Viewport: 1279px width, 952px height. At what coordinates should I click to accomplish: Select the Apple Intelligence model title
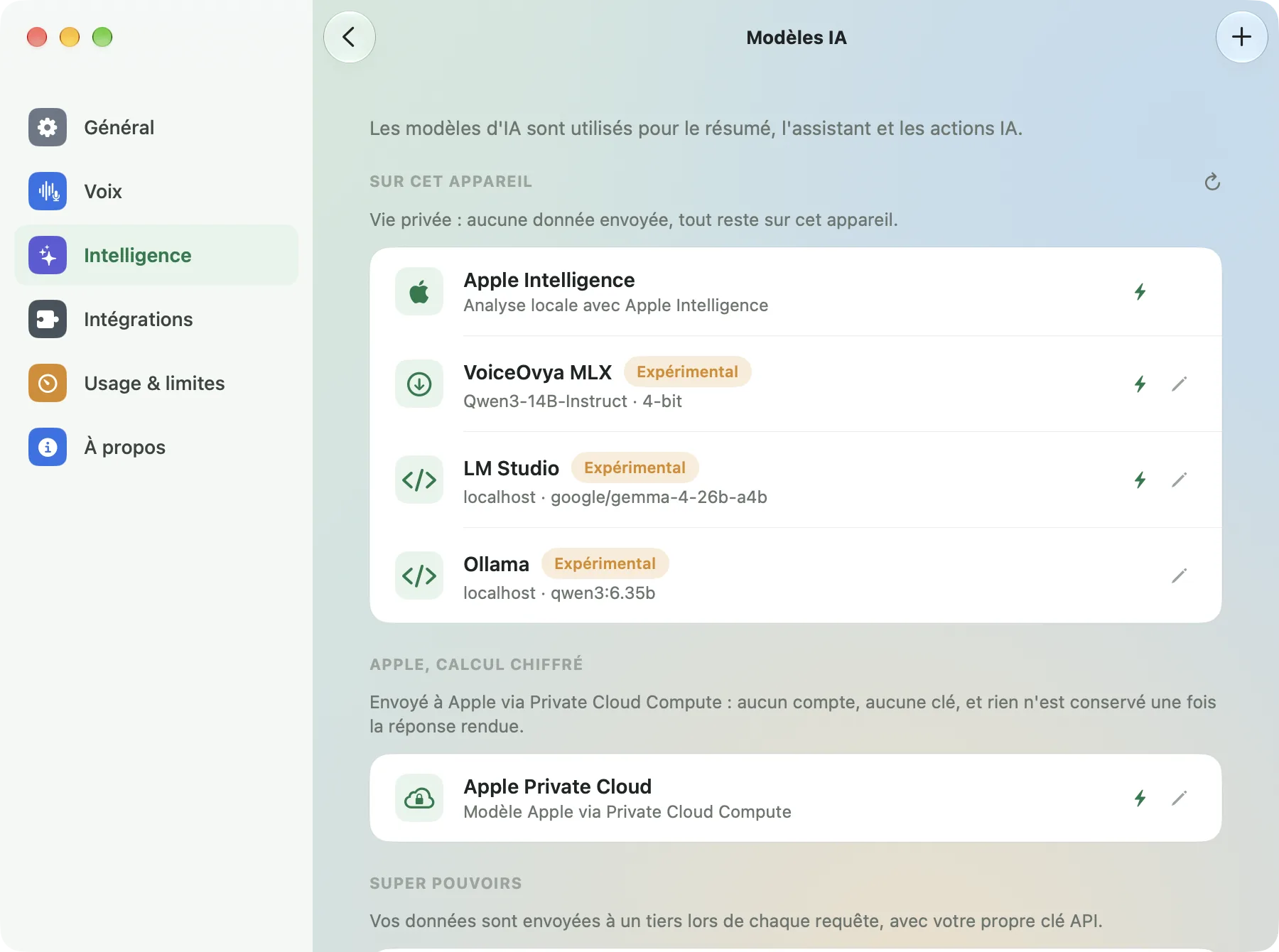click(549, 280)
